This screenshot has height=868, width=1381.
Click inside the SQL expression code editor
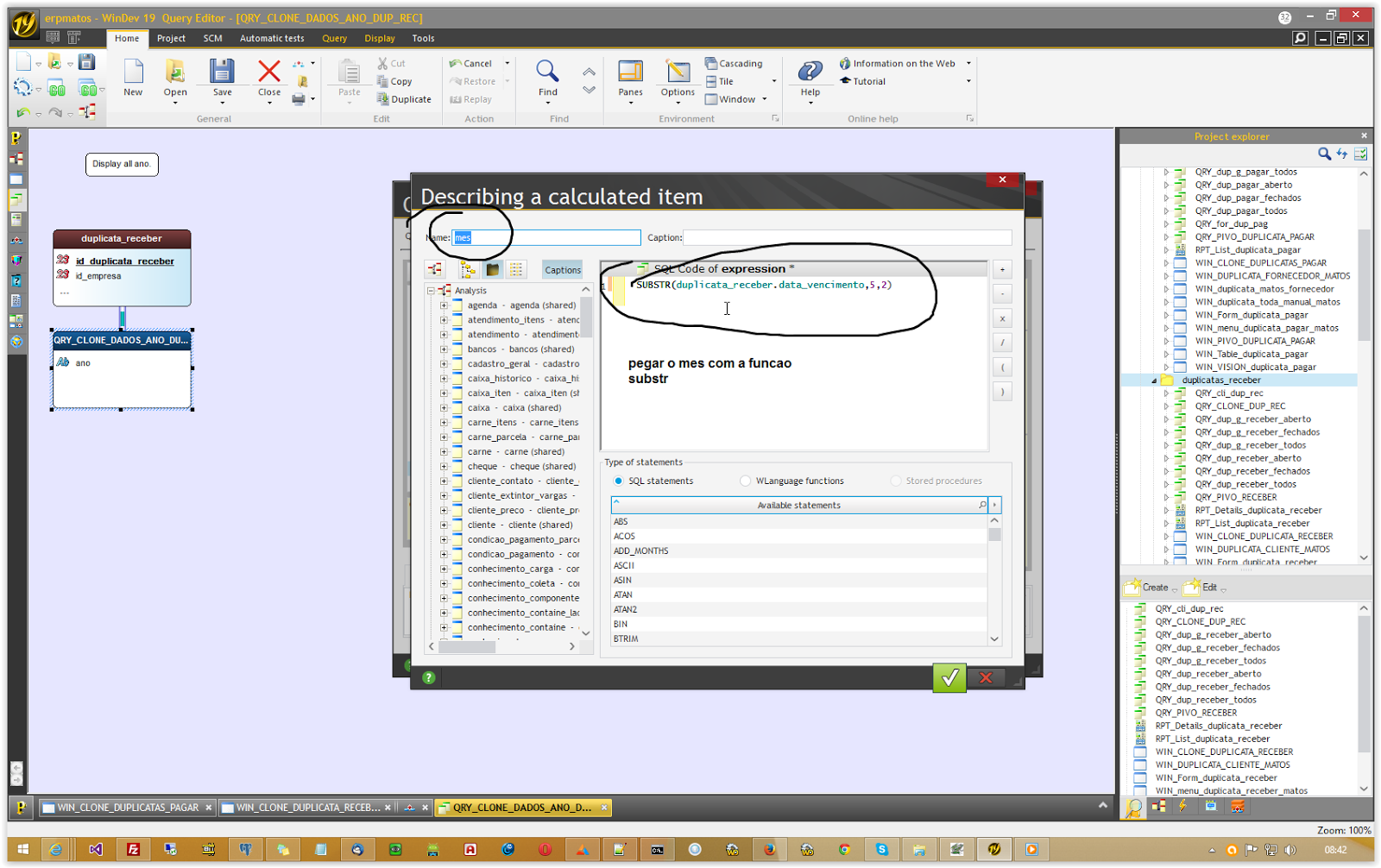(794, 362)
